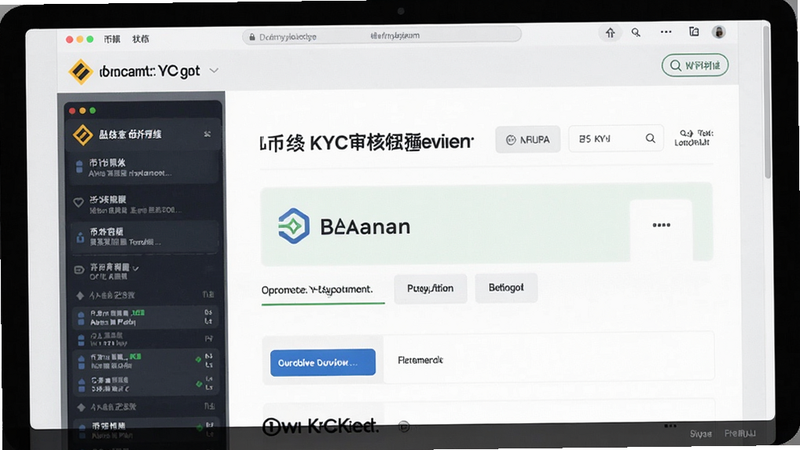Click the blue Ourcbive Duvion button

point(322,362)
